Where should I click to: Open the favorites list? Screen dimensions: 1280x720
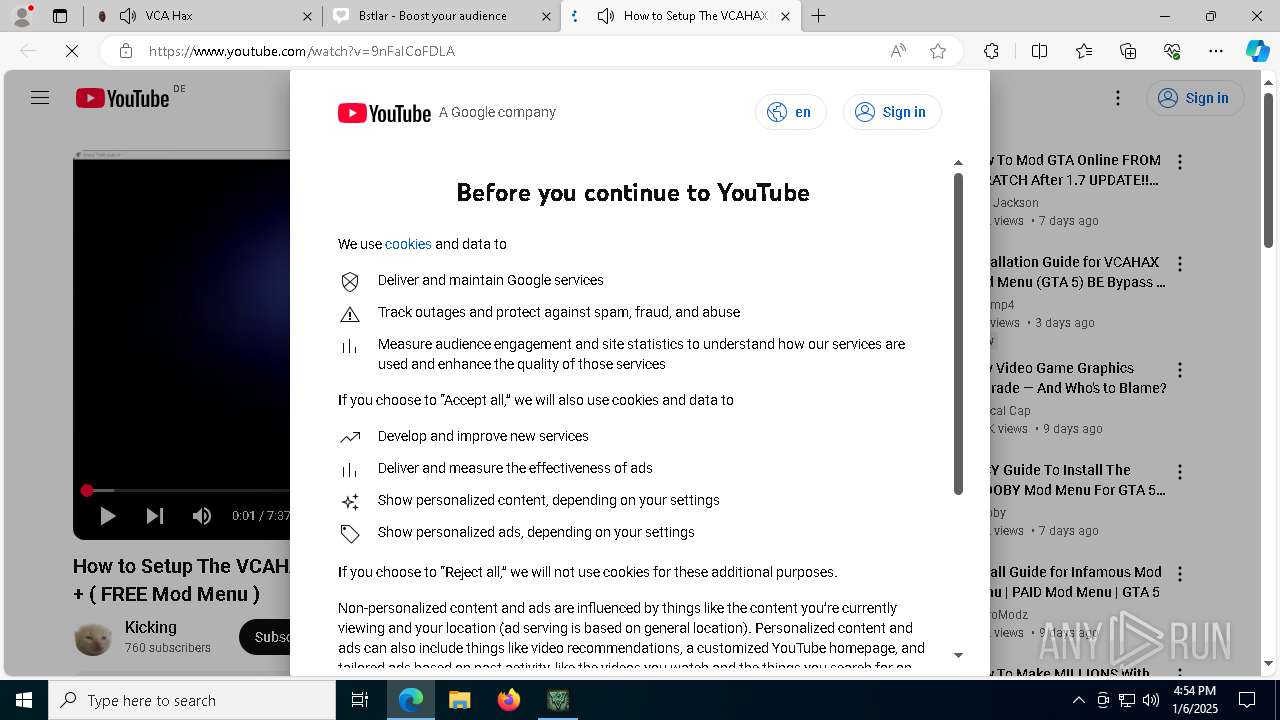point(1084,51)
